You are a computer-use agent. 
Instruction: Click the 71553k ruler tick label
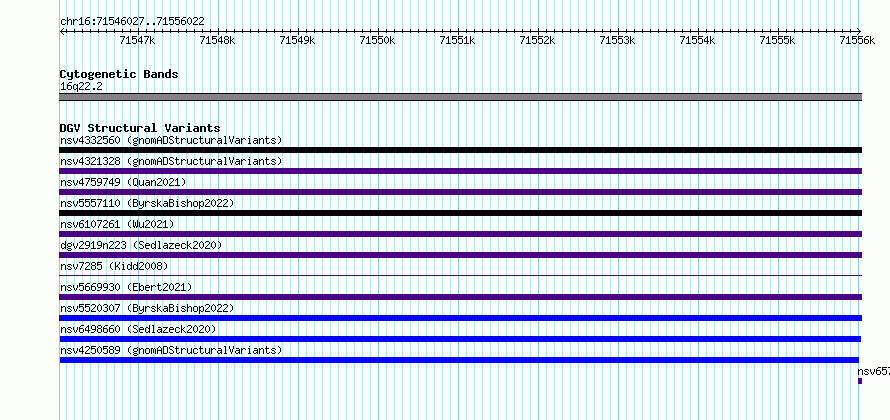(618, 40)
